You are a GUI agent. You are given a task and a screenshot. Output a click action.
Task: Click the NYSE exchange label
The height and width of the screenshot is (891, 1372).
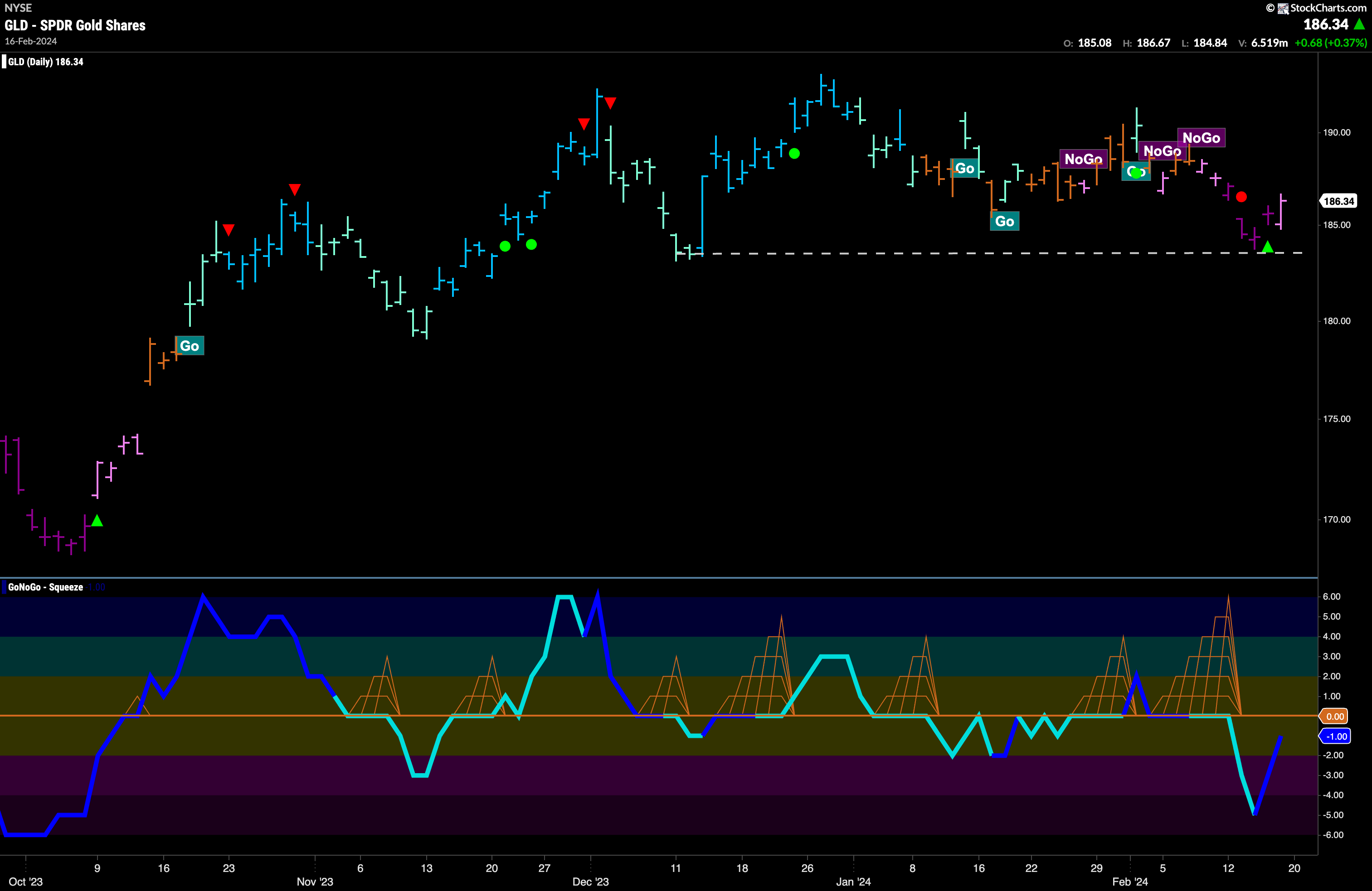[18, 8]
